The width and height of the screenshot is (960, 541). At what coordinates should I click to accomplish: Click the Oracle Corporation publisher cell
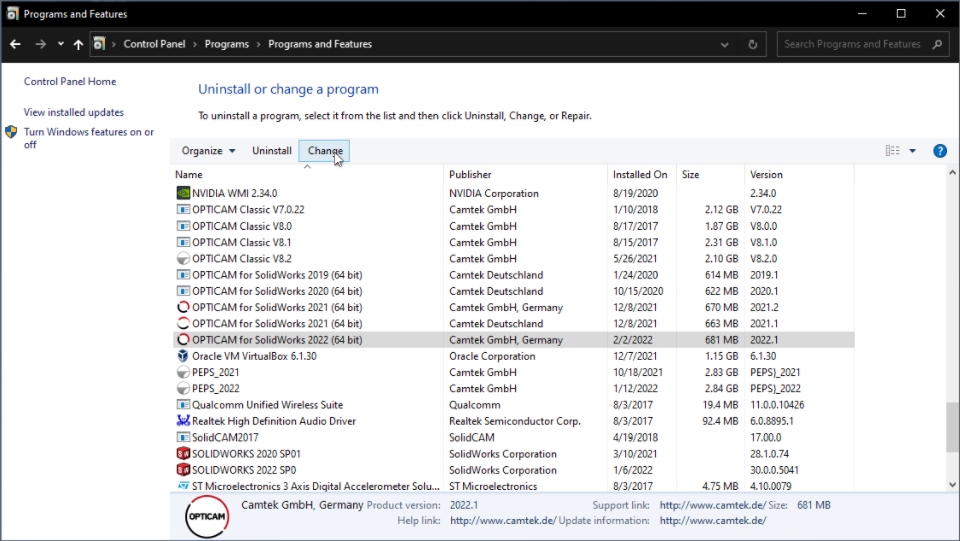492,356
